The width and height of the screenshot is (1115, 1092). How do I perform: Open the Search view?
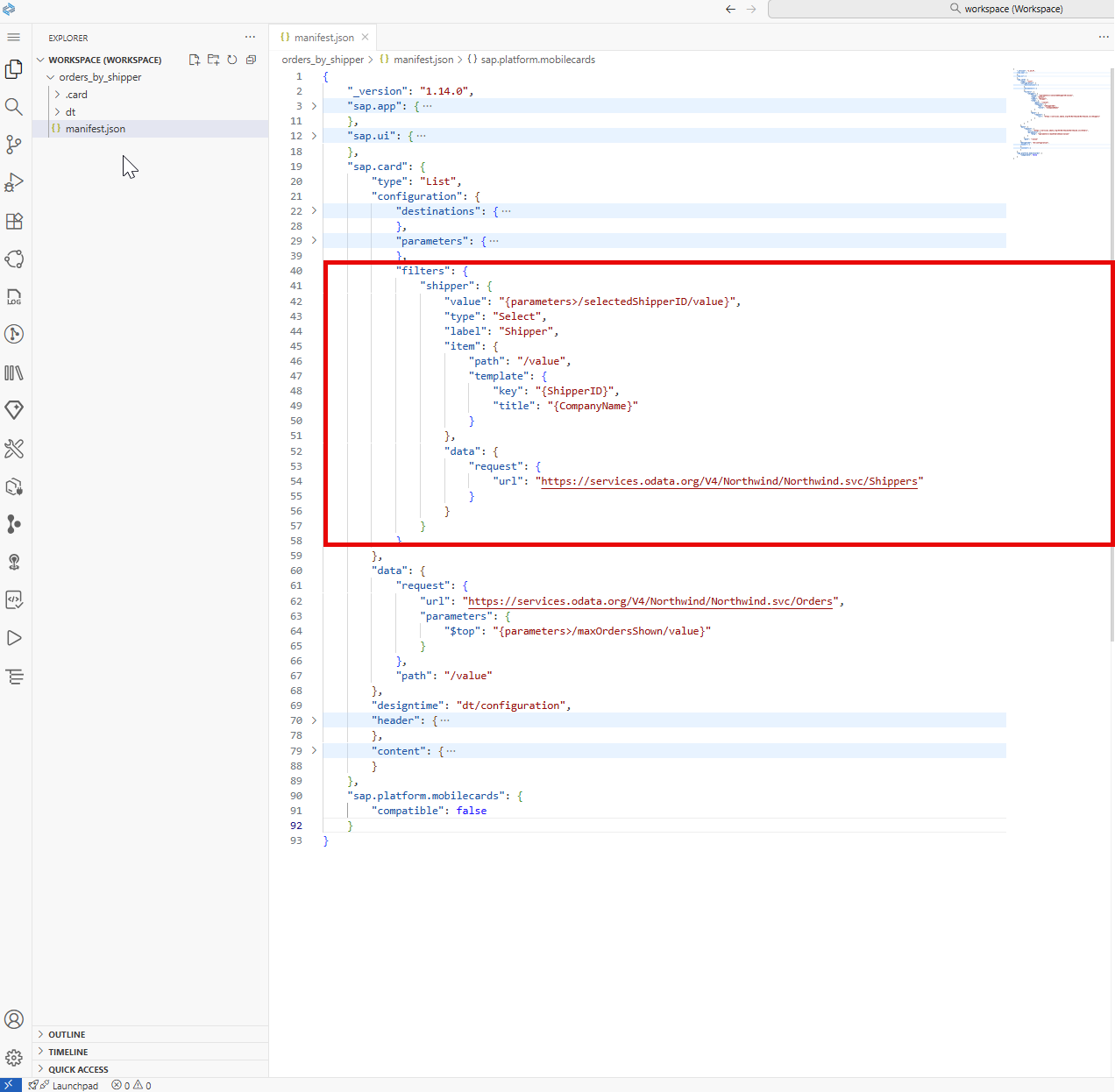tap(14, 107)
